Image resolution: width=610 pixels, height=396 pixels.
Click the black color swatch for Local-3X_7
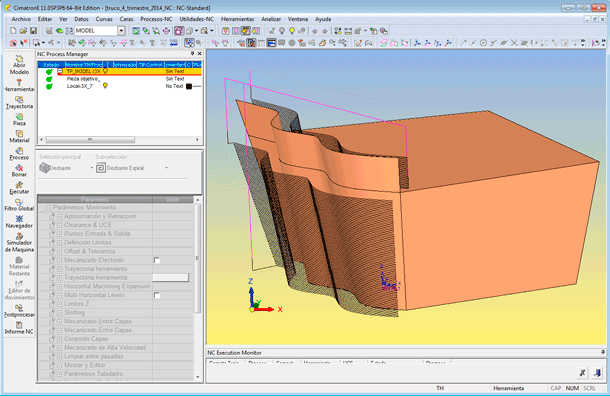(x=189, y=86)
